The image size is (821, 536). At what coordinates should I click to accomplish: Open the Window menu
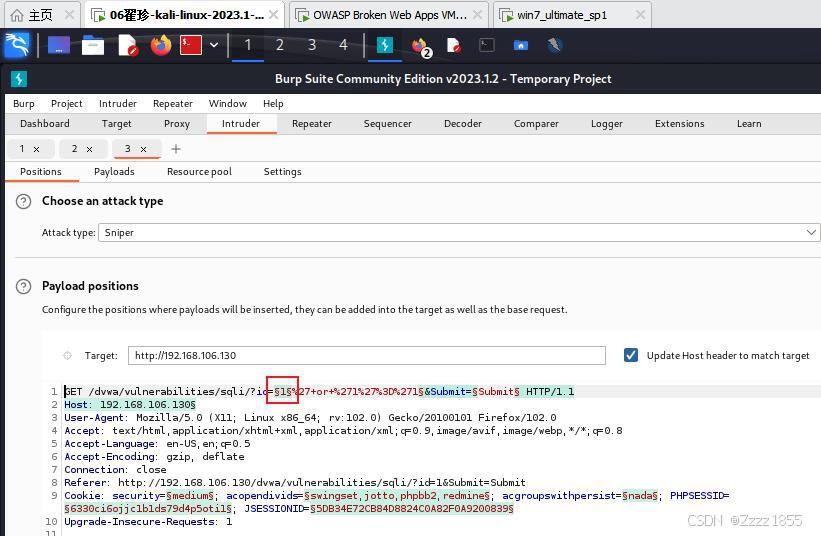[227, 104]
